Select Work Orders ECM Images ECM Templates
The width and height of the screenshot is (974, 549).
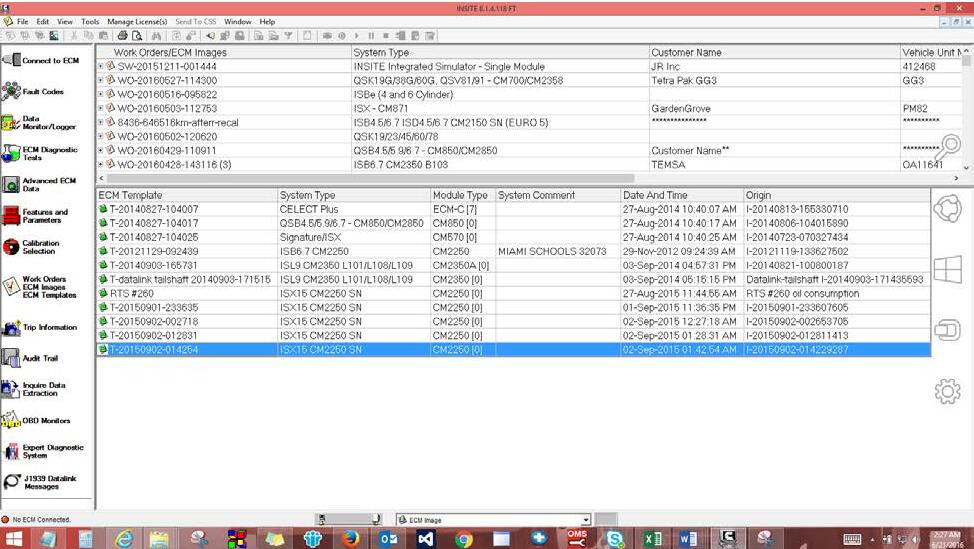[x=39, y=287]
